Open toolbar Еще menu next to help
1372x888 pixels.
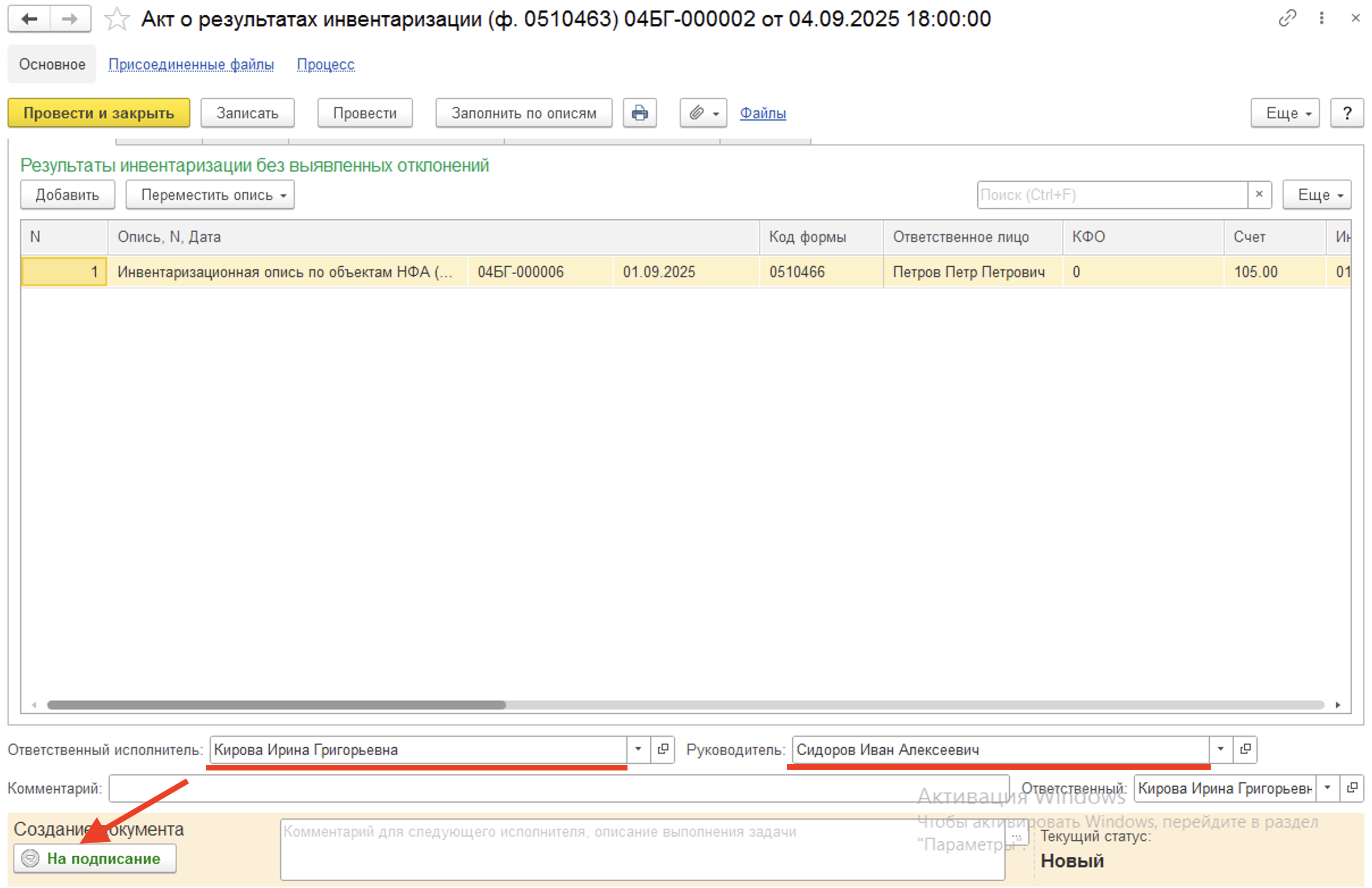[x=1285, y=113]
